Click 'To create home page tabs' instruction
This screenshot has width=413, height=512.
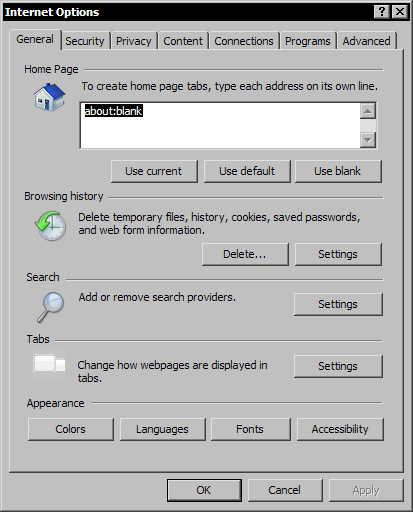[x=230, y=86]
